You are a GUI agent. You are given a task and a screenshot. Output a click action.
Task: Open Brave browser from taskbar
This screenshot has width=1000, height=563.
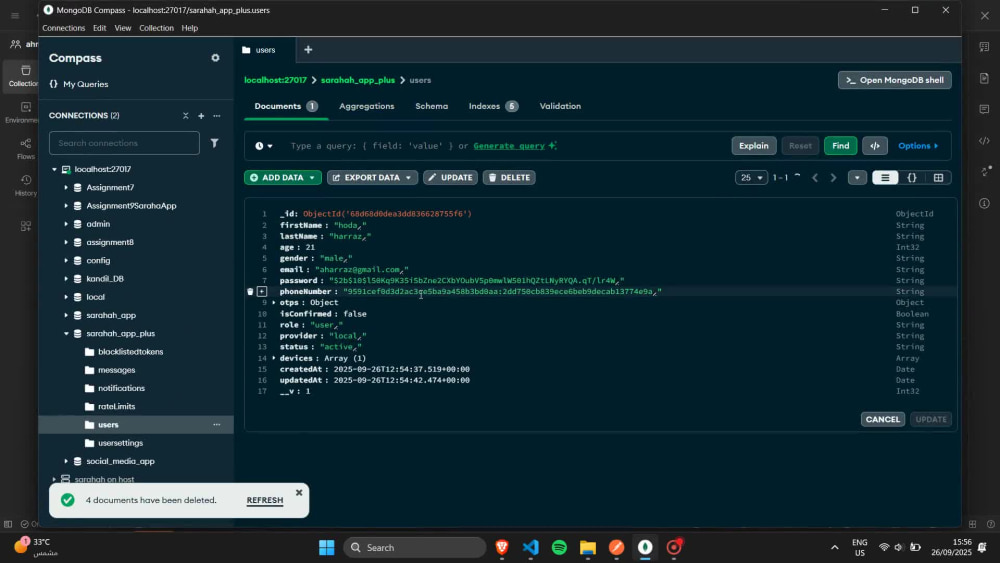click(x=502, y=547)
